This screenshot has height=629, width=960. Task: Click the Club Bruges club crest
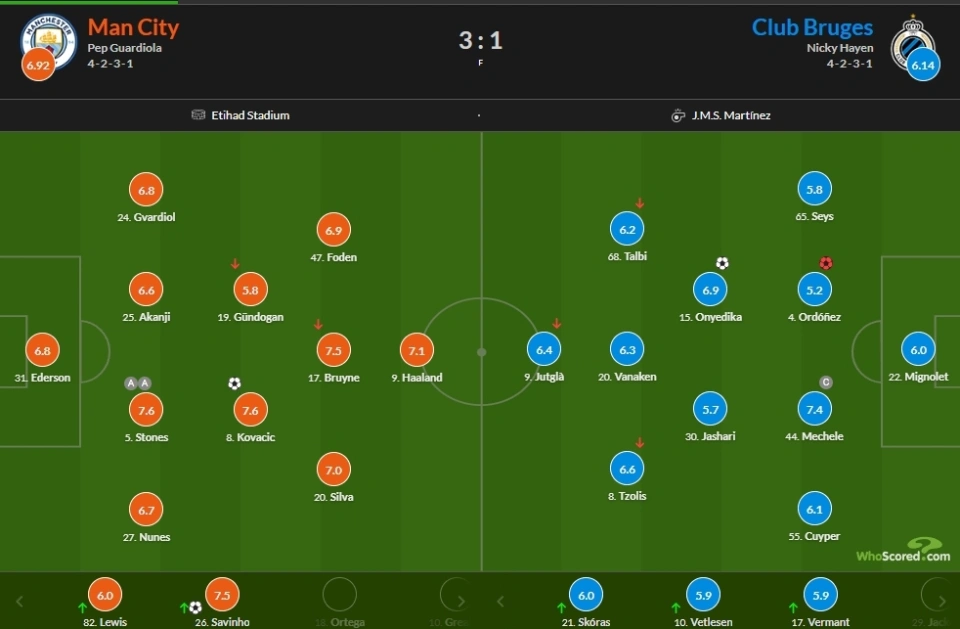[x=913, y=41]
